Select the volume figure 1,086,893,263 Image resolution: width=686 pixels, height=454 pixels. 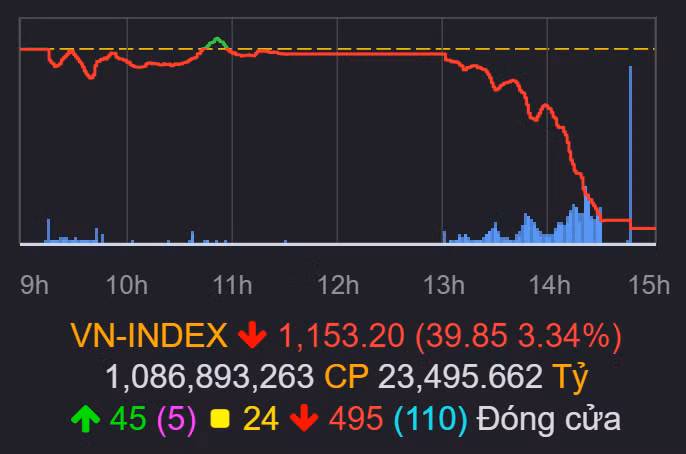pyautogui.click(x=210, y=376)
